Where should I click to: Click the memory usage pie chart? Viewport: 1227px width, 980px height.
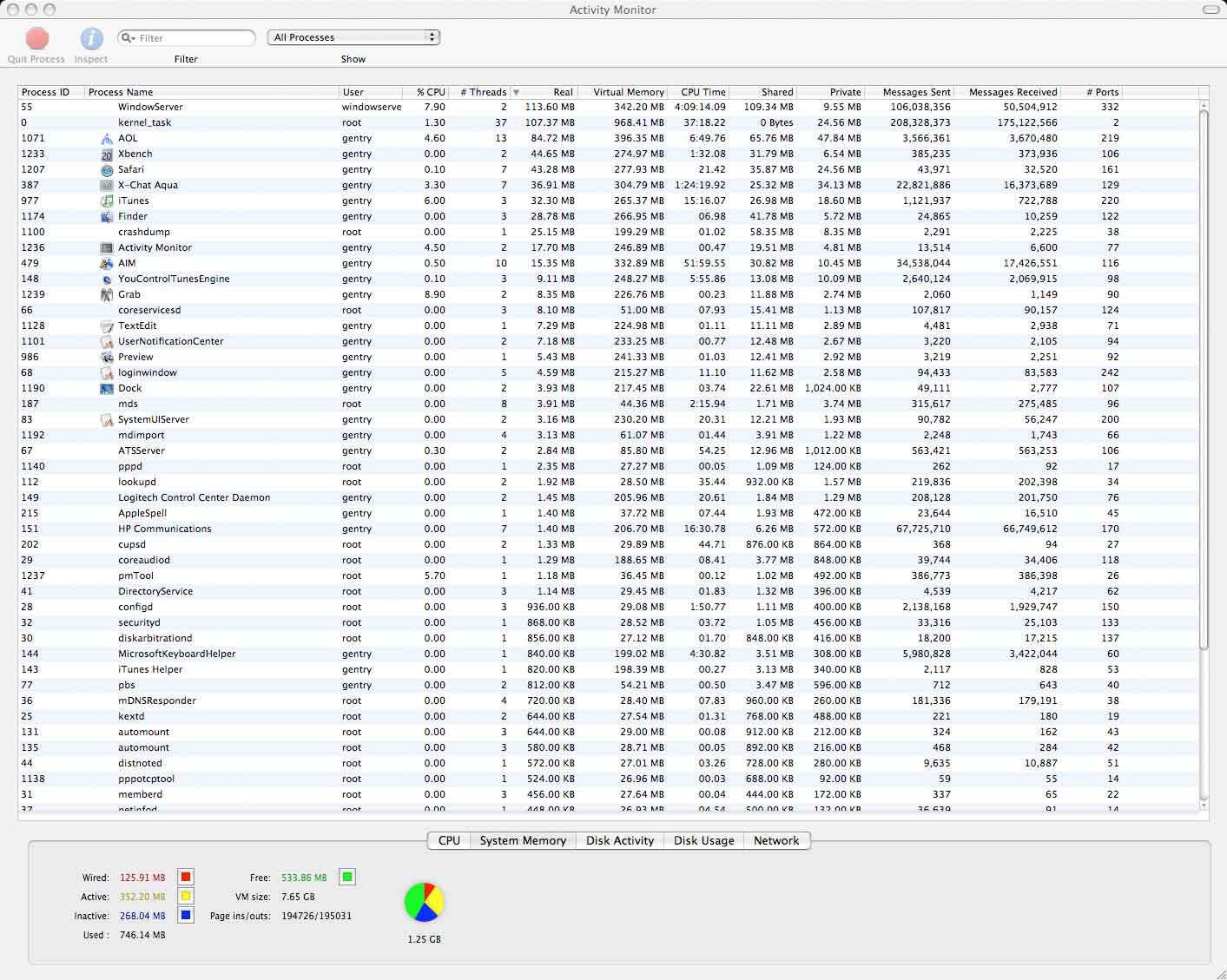tap(424, 903)
